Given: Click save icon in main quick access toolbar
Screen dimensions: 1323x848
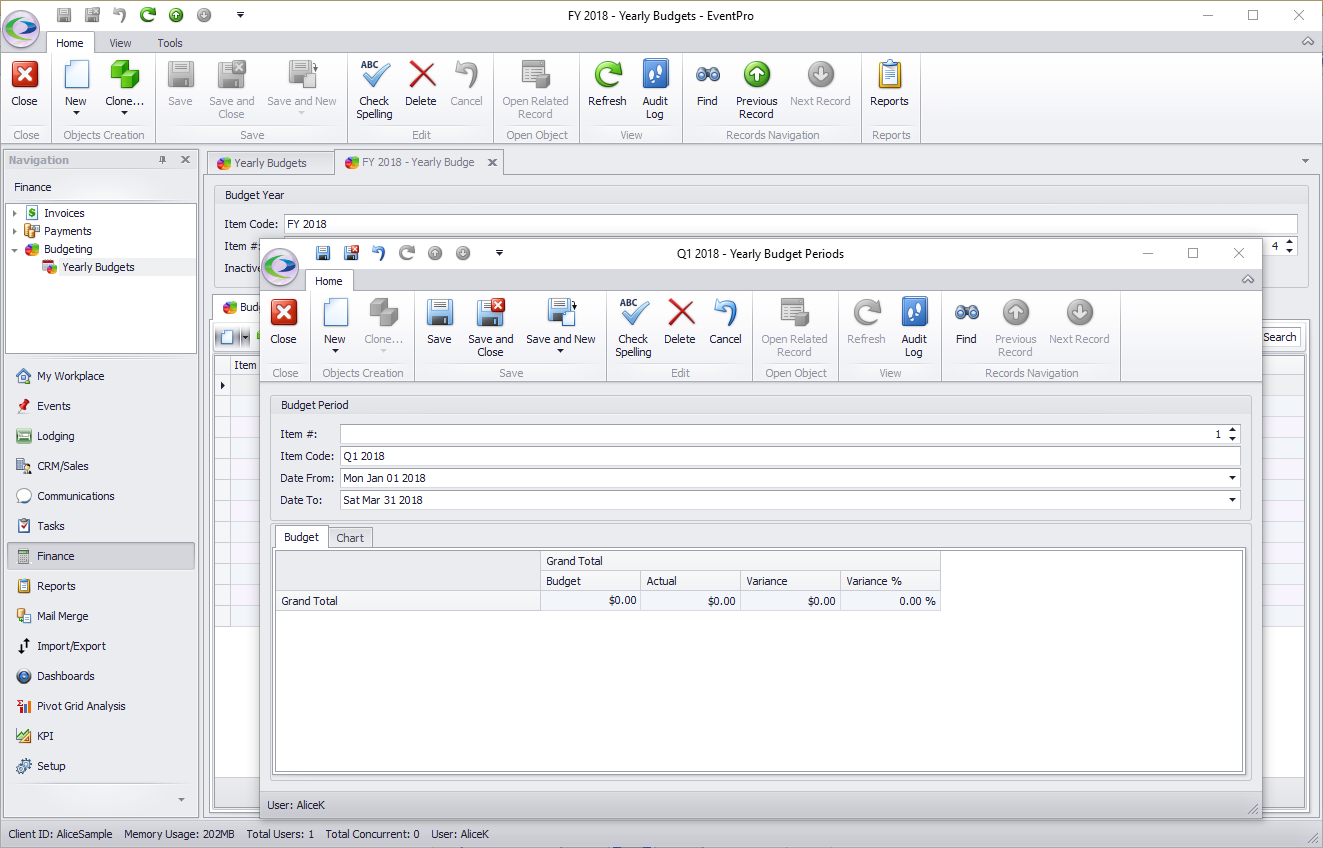Looking at the screenshot, I should pyautogui.click(x=64, y=15).
